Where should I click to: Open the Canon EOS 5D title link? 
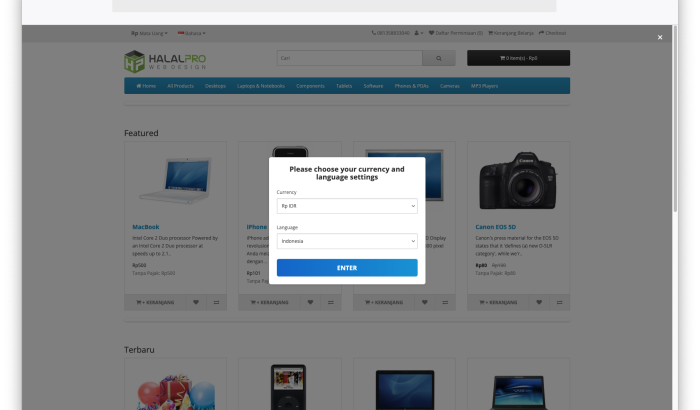[x=496, y=227]
